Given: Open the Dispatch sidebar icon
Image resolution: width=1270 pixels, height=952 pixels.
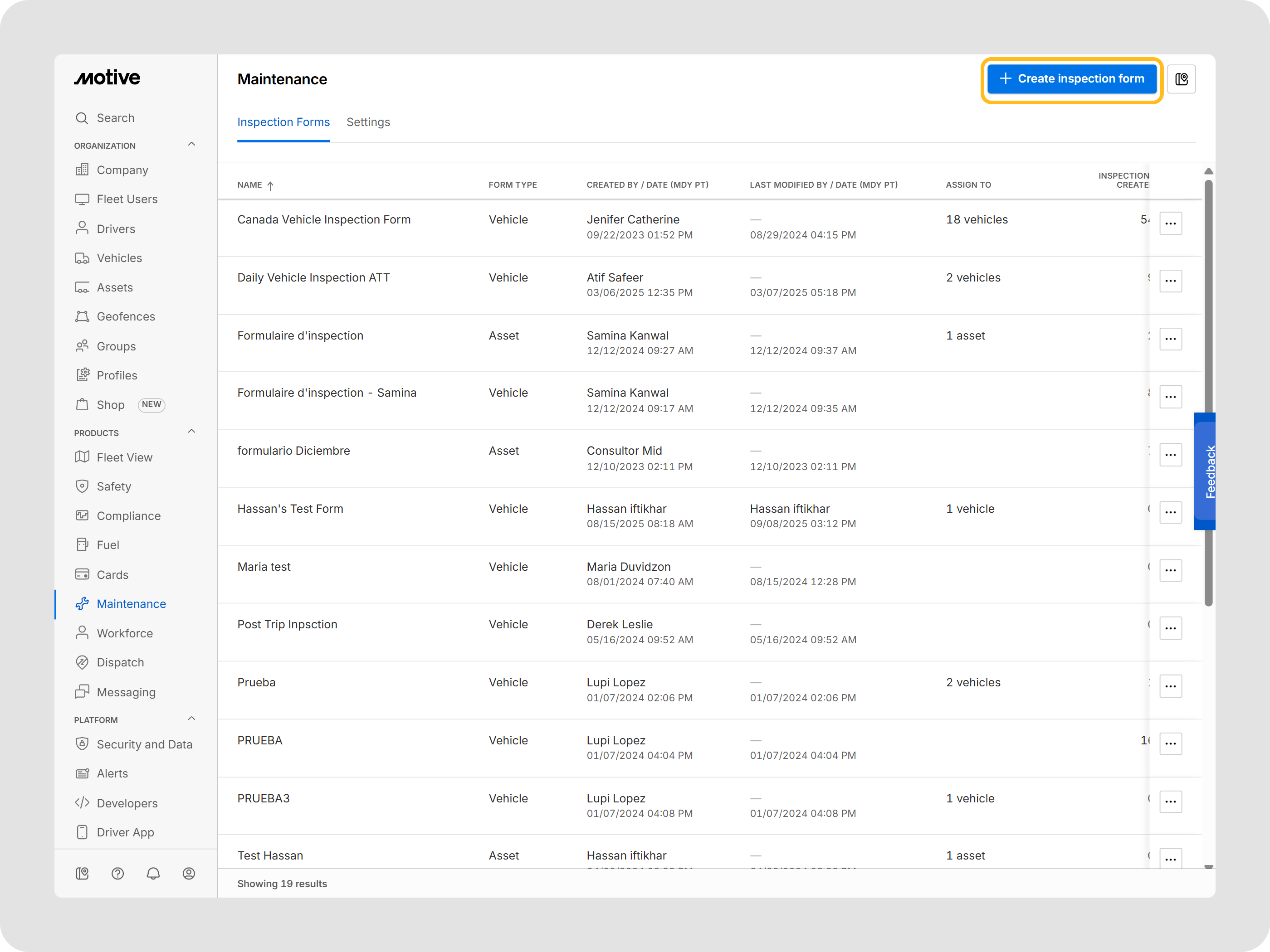Looking at the screenshot, I should (x=82, y=662).
